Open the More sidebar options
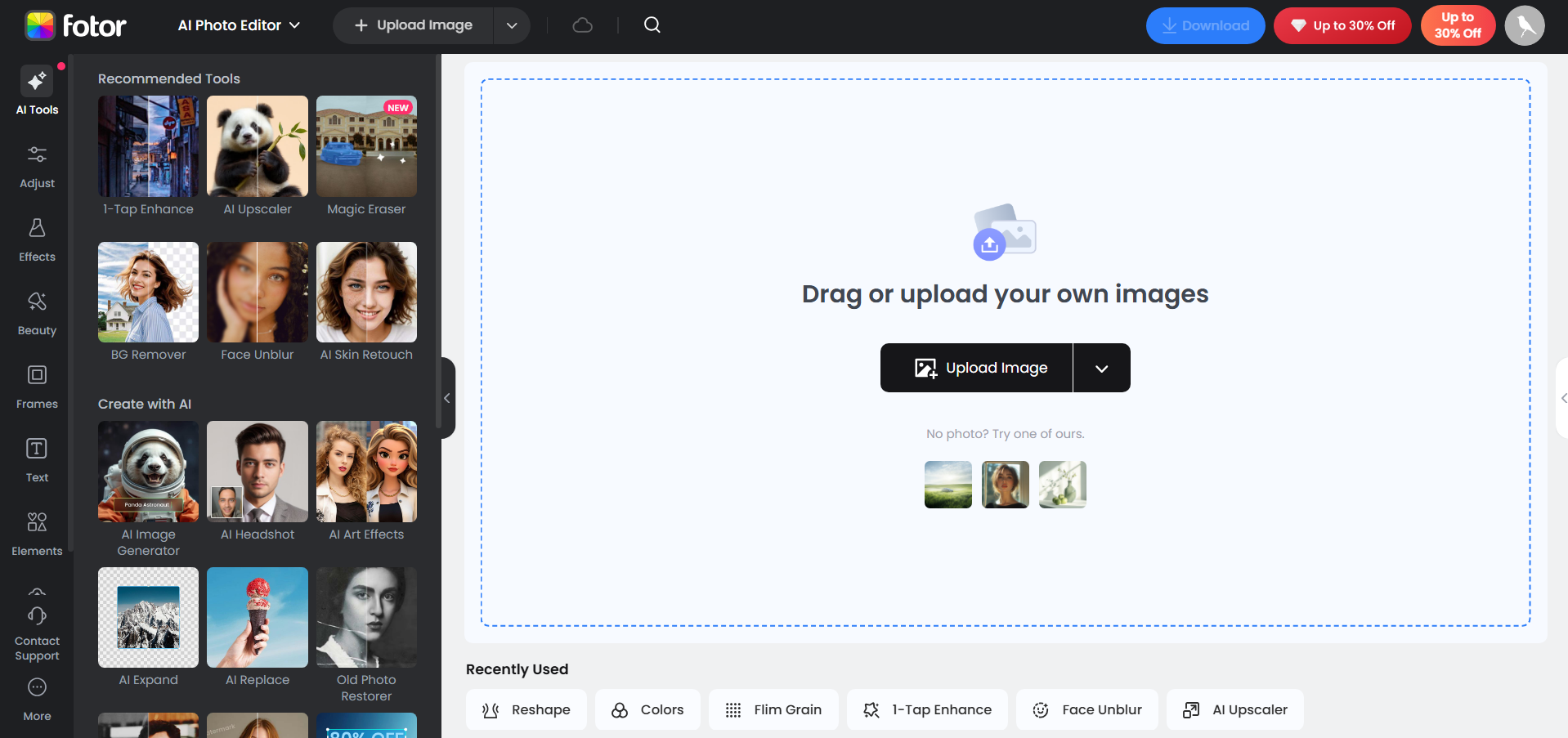The width and height of the screenshot is (1568, 738). coord(37,700)
